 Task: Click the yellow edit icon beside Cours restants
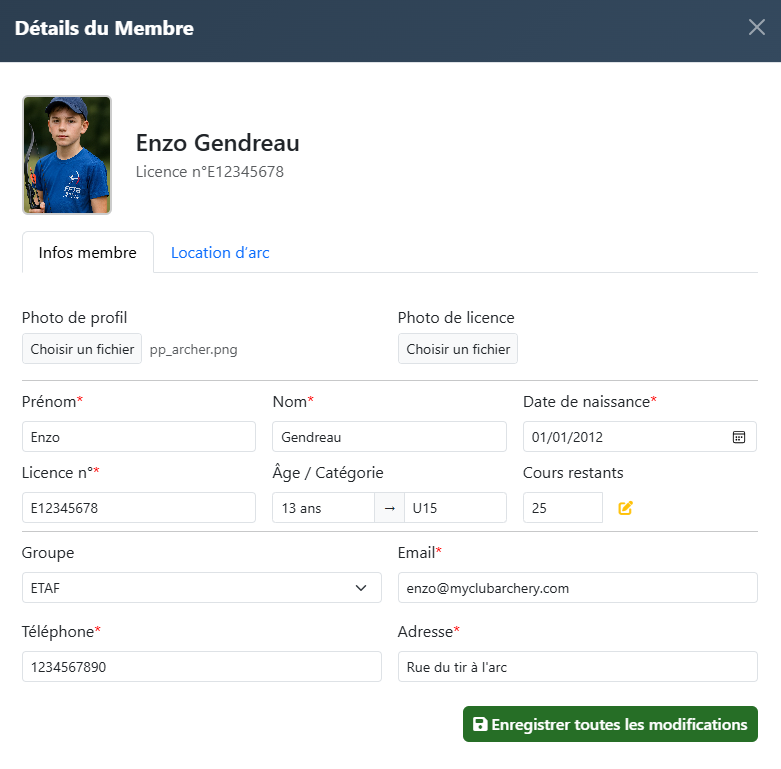click(626, 508)
